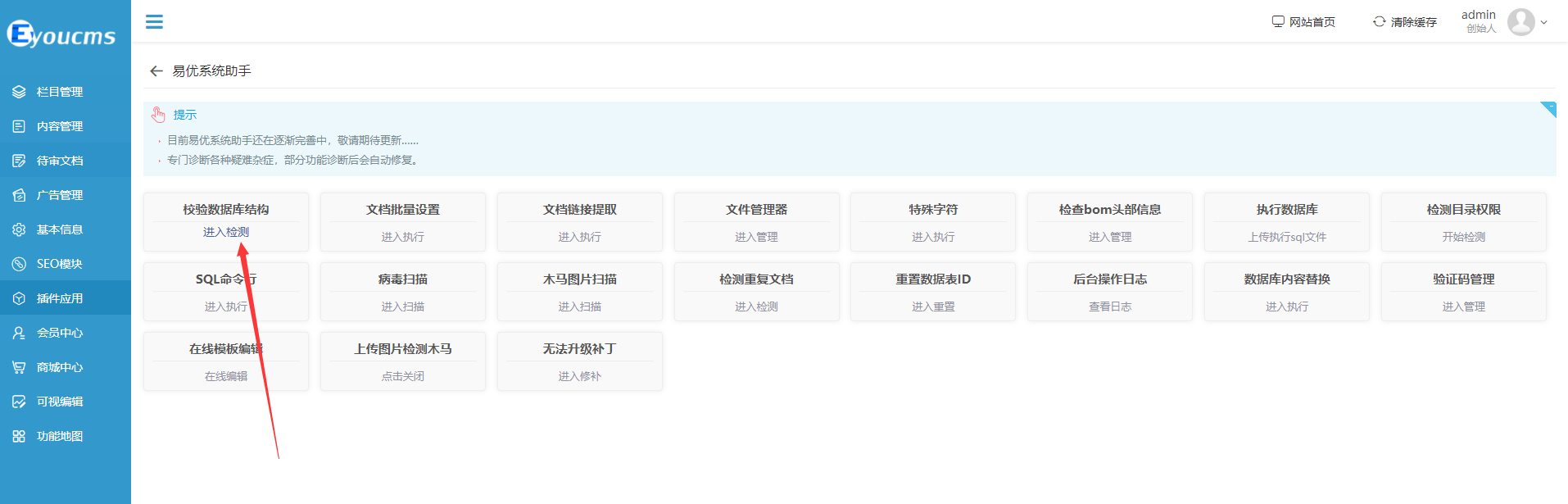Screen dimensions: 1568x504
Task: Expand the admin account dropdown arrow
Action: point(1544,23)
